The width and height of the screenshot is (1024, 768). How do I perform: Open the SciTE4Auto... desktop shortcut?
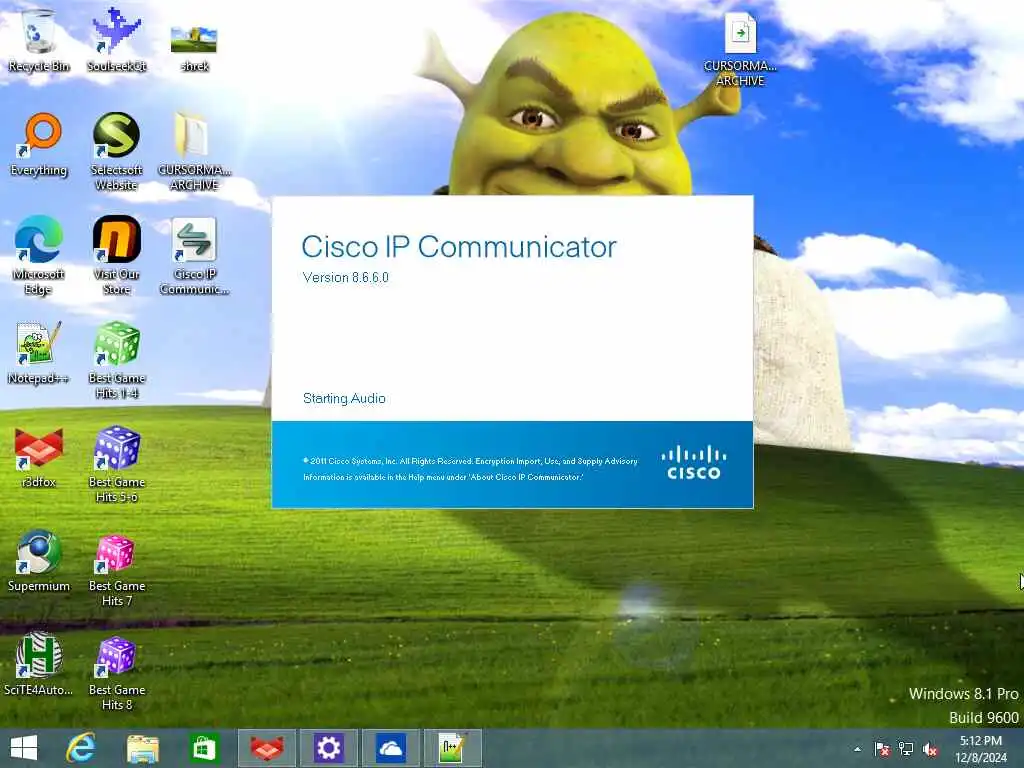(x=38, y=664)
